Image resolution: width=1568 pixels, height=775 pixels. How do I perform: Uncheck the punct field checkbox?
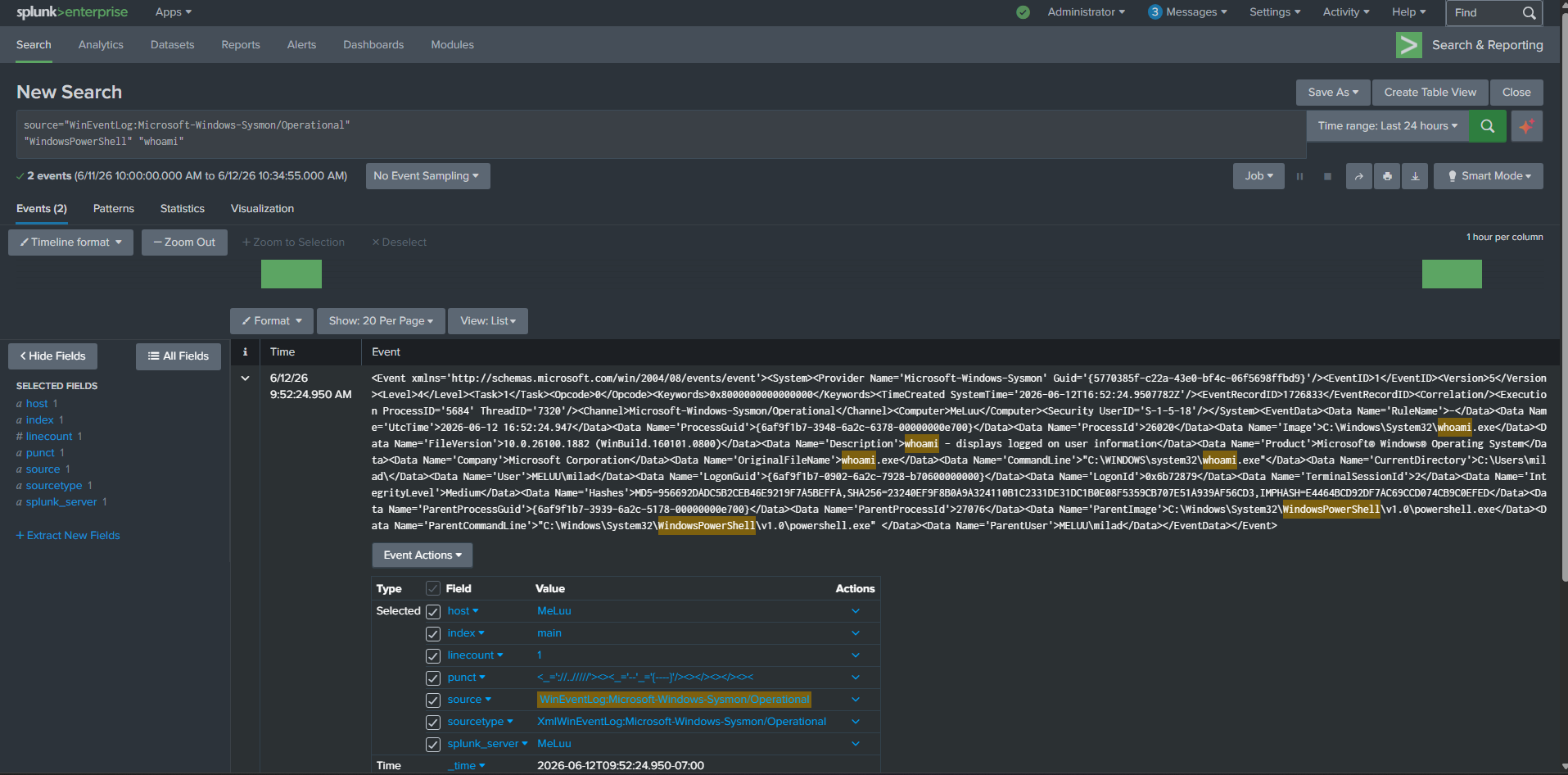433,678
